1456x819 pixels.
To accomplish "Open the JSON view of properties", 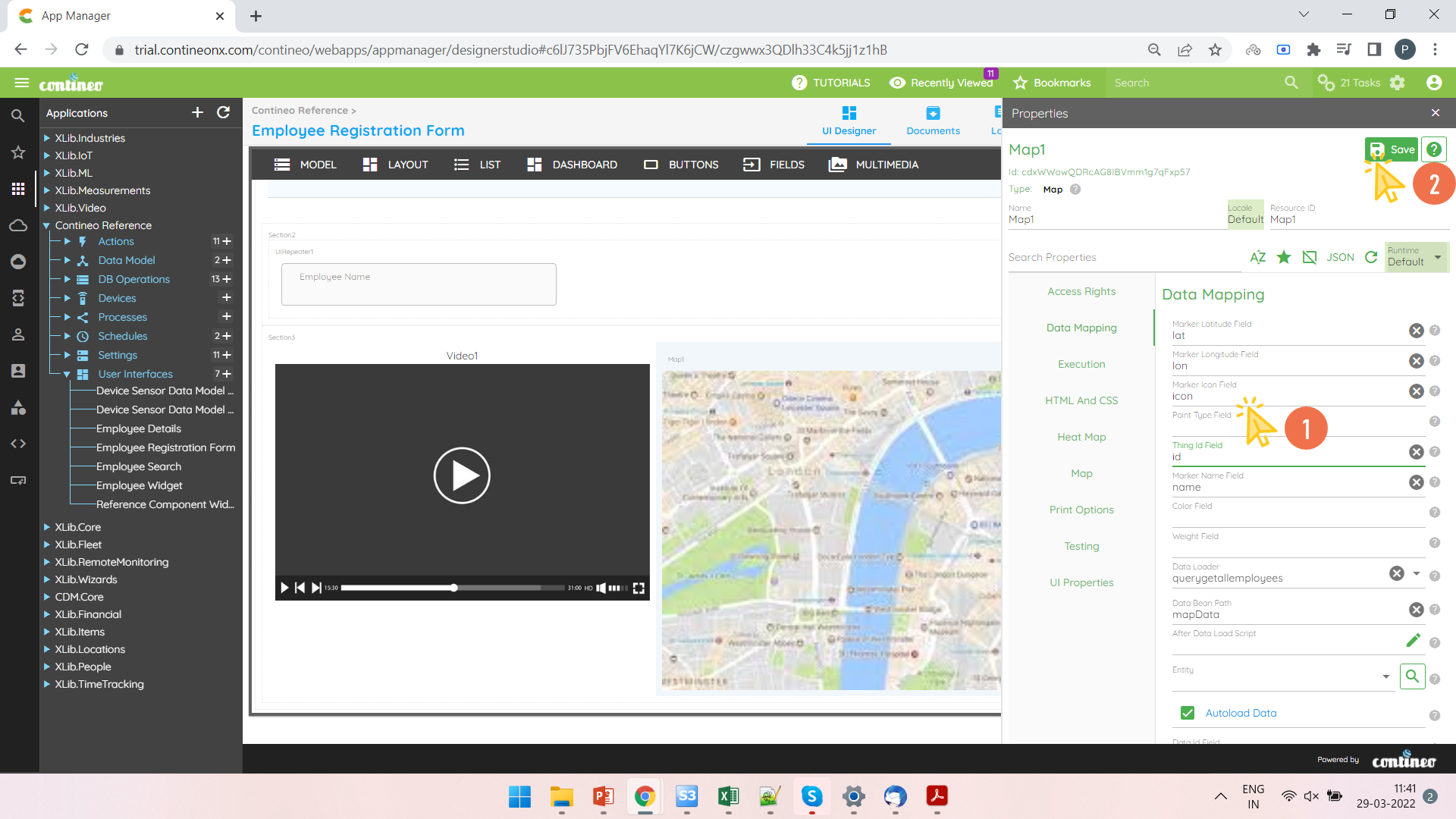I will [1340, 257].
